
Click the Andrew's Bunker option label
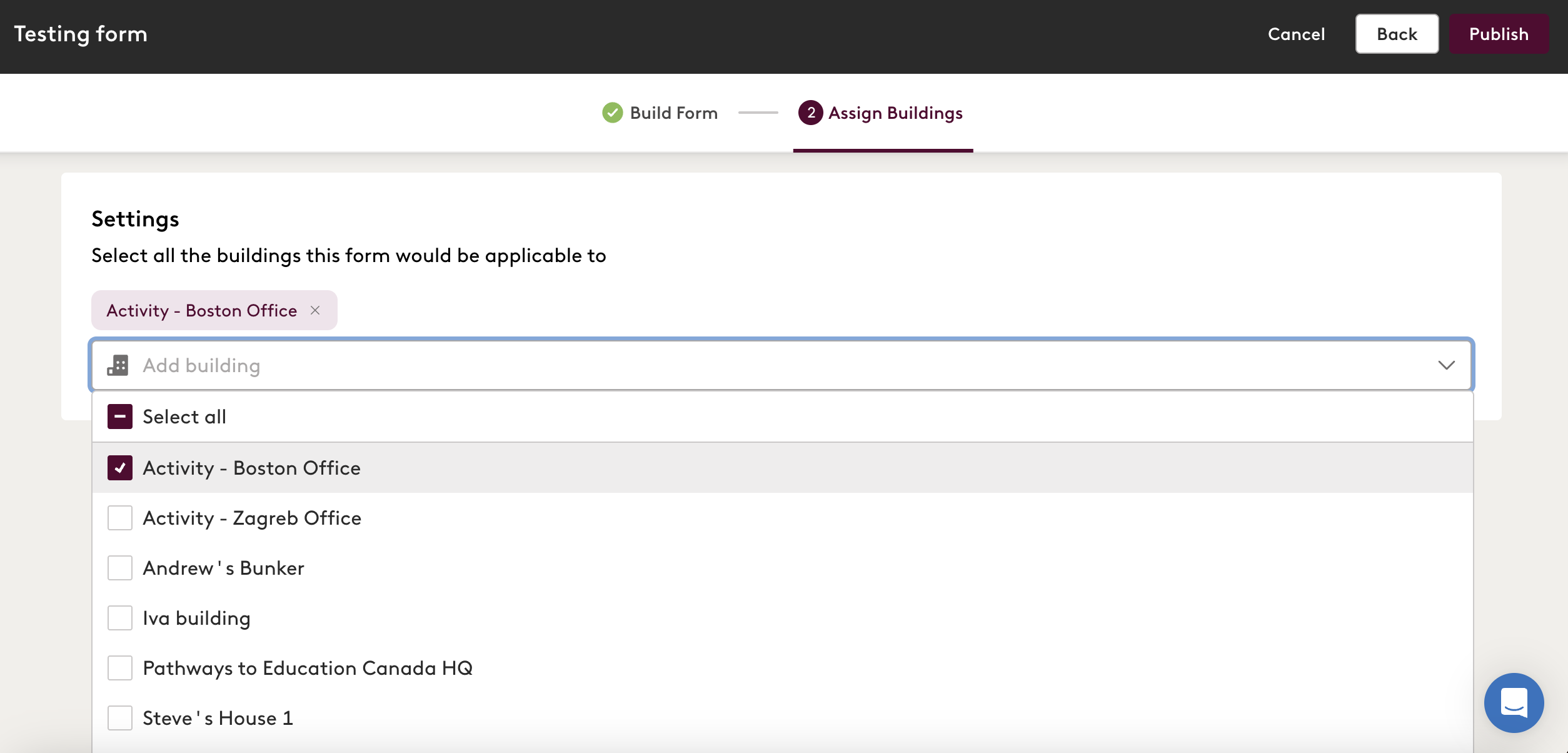coord(223,568)
